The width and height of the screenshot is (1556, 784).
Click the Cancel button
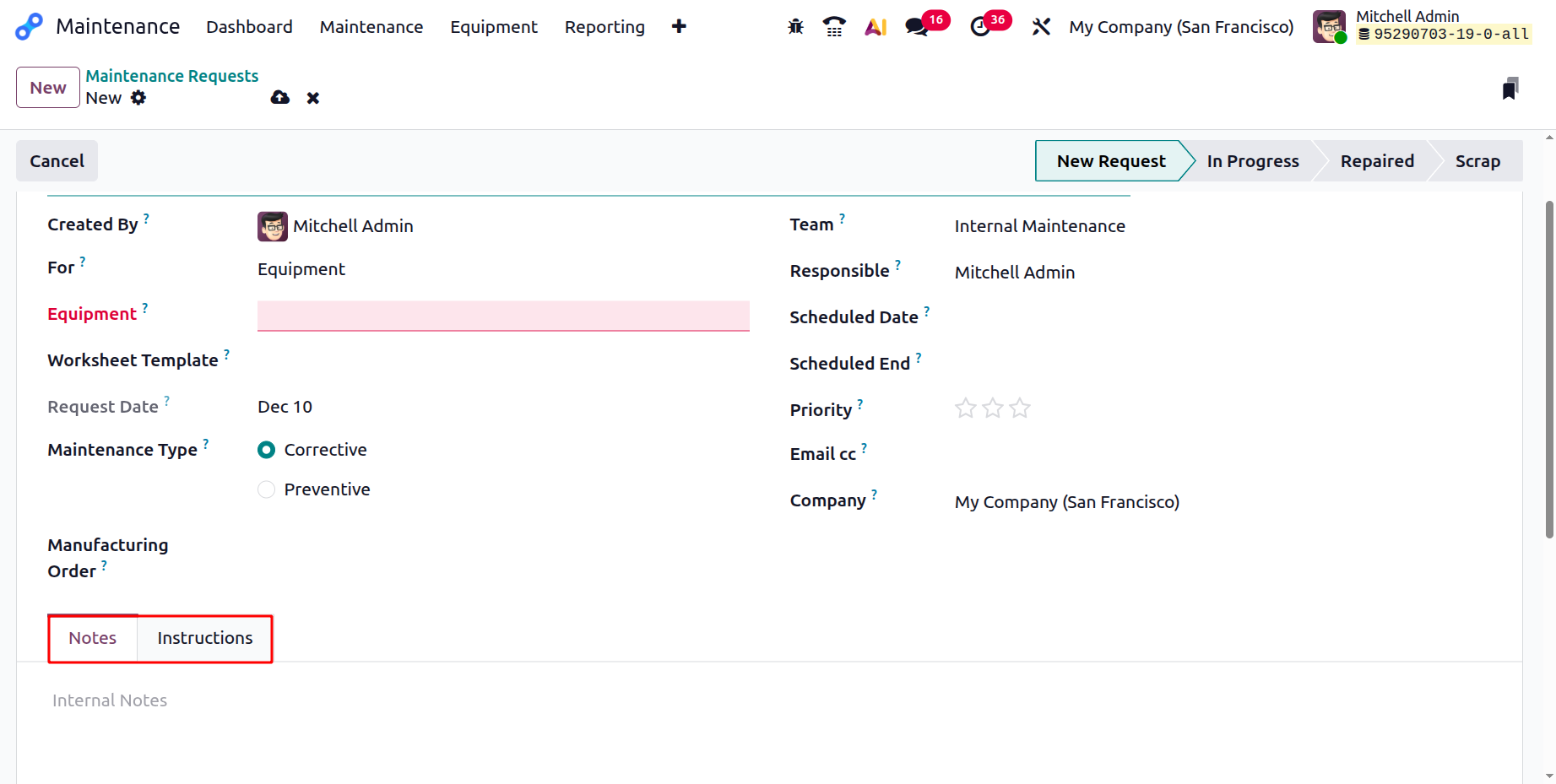(57, 161)
